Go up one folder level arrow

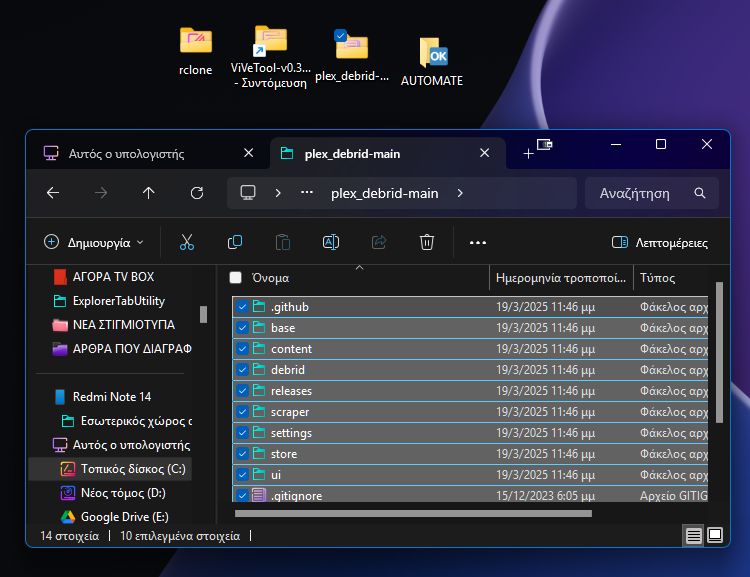(x=149, y=193)
